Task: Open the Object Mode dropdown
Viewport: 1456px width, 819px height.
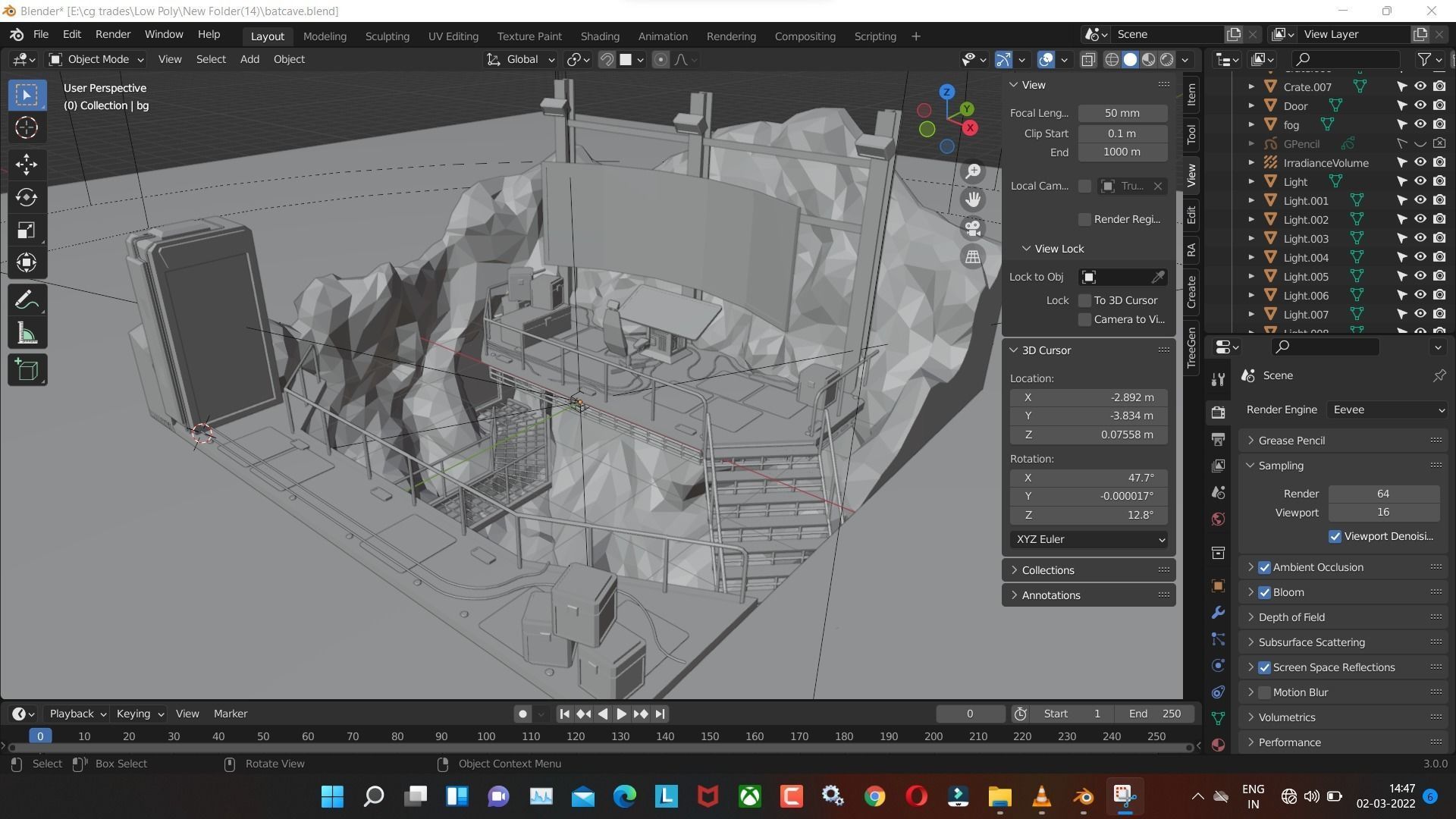Action: point(96,60)
